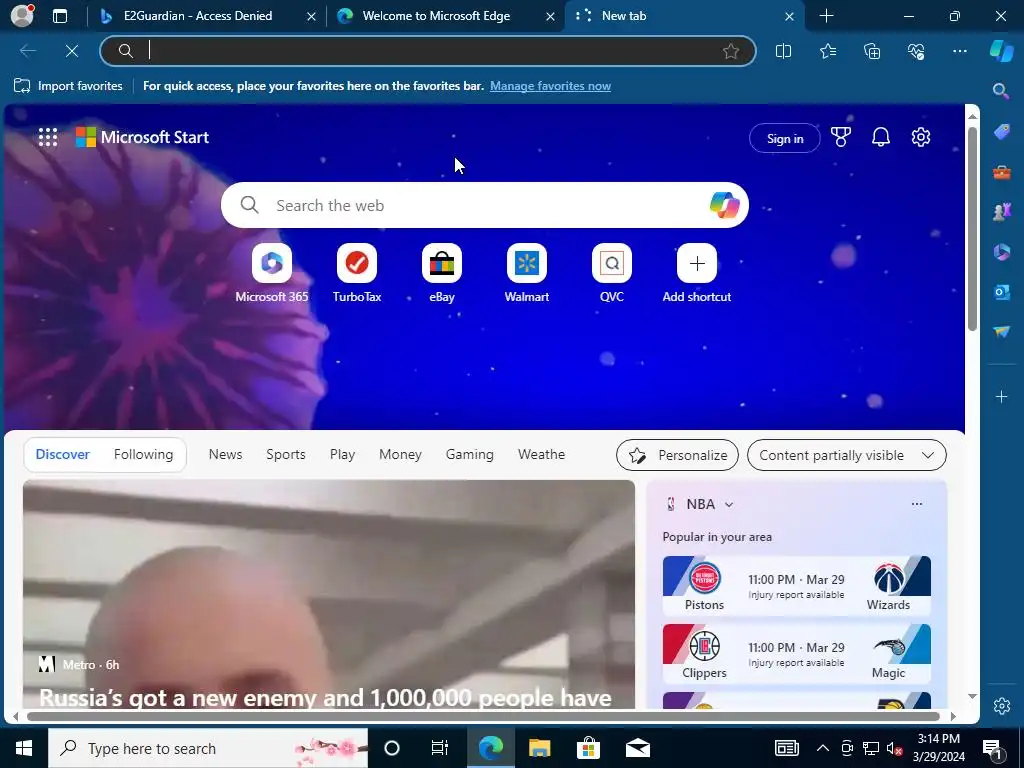This screenshot has height=768, width=1024.
Task: Open the NBA card more options menu
Action: [917, 504]
